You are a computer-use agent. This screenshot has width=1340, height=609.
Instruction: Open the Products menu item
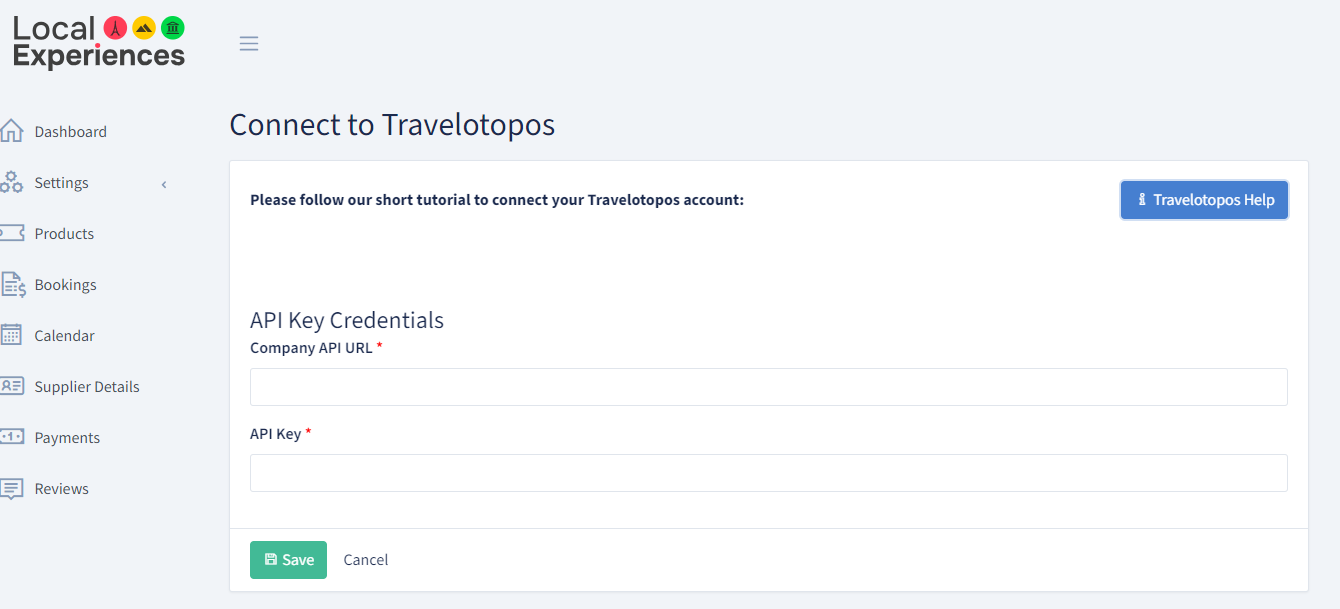click(x=64, y=234)
